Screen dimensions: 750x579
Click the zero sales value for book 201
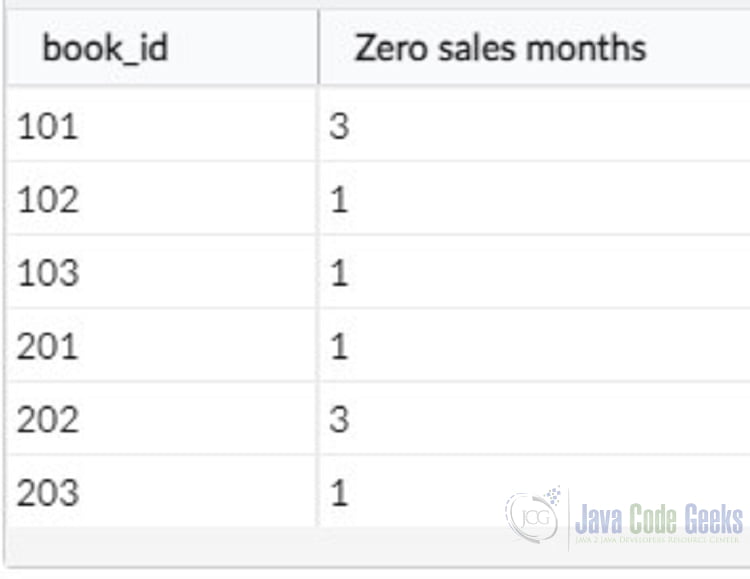(x=339, y=346)
